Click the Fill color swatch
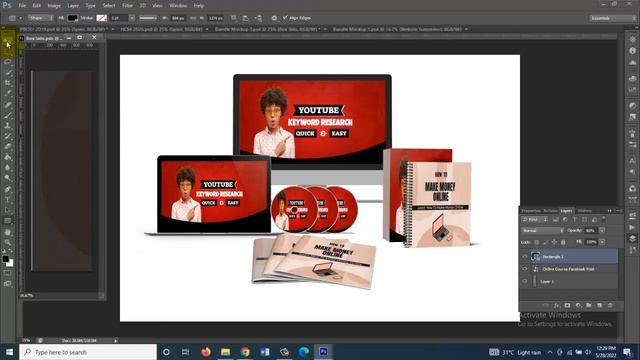Image resolution: width=640 pixels, height=360 pixels. [x=72, y=18]
